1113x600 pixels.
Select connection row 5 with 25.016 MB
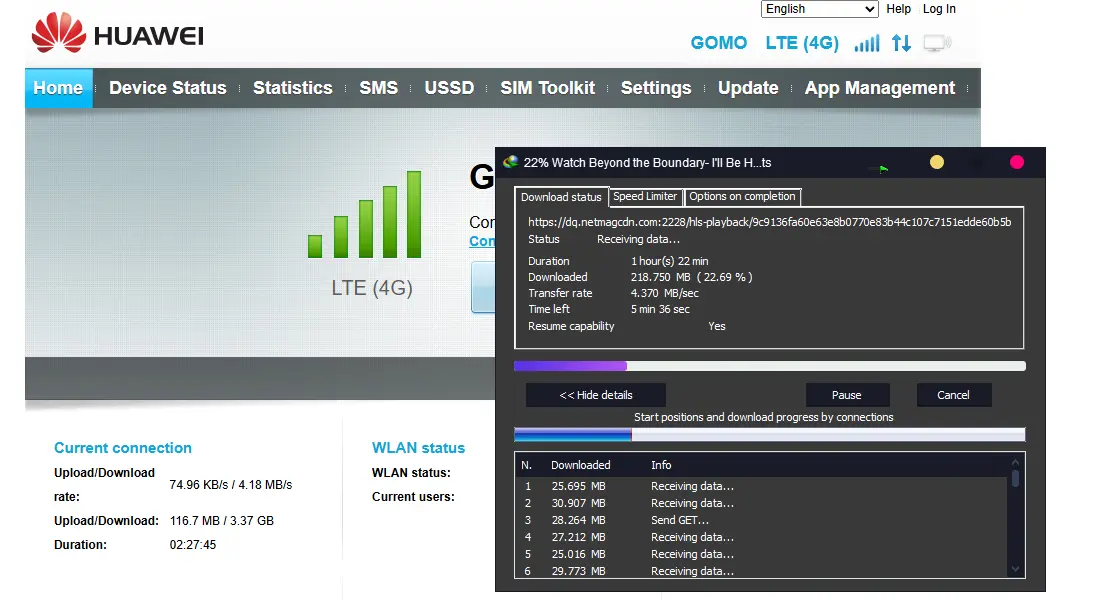[763, 555]
